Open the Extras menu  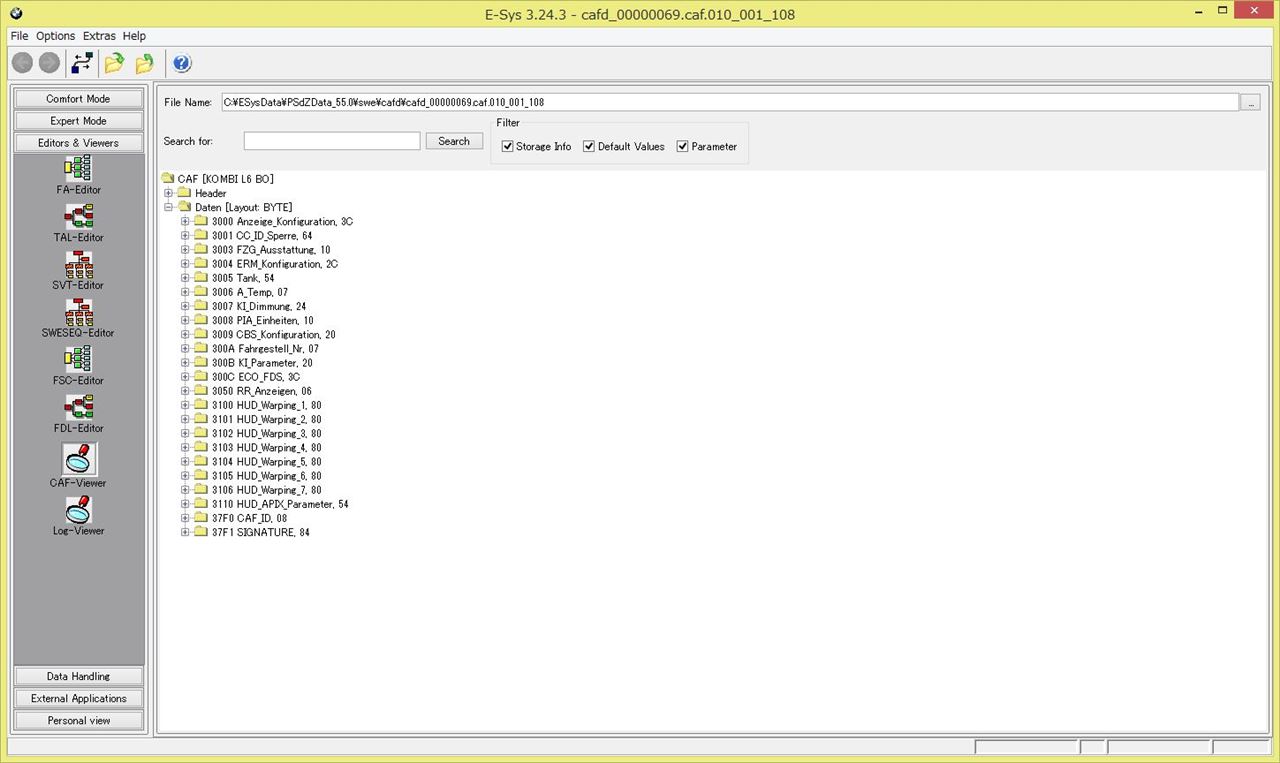click(x=99, y=36)
